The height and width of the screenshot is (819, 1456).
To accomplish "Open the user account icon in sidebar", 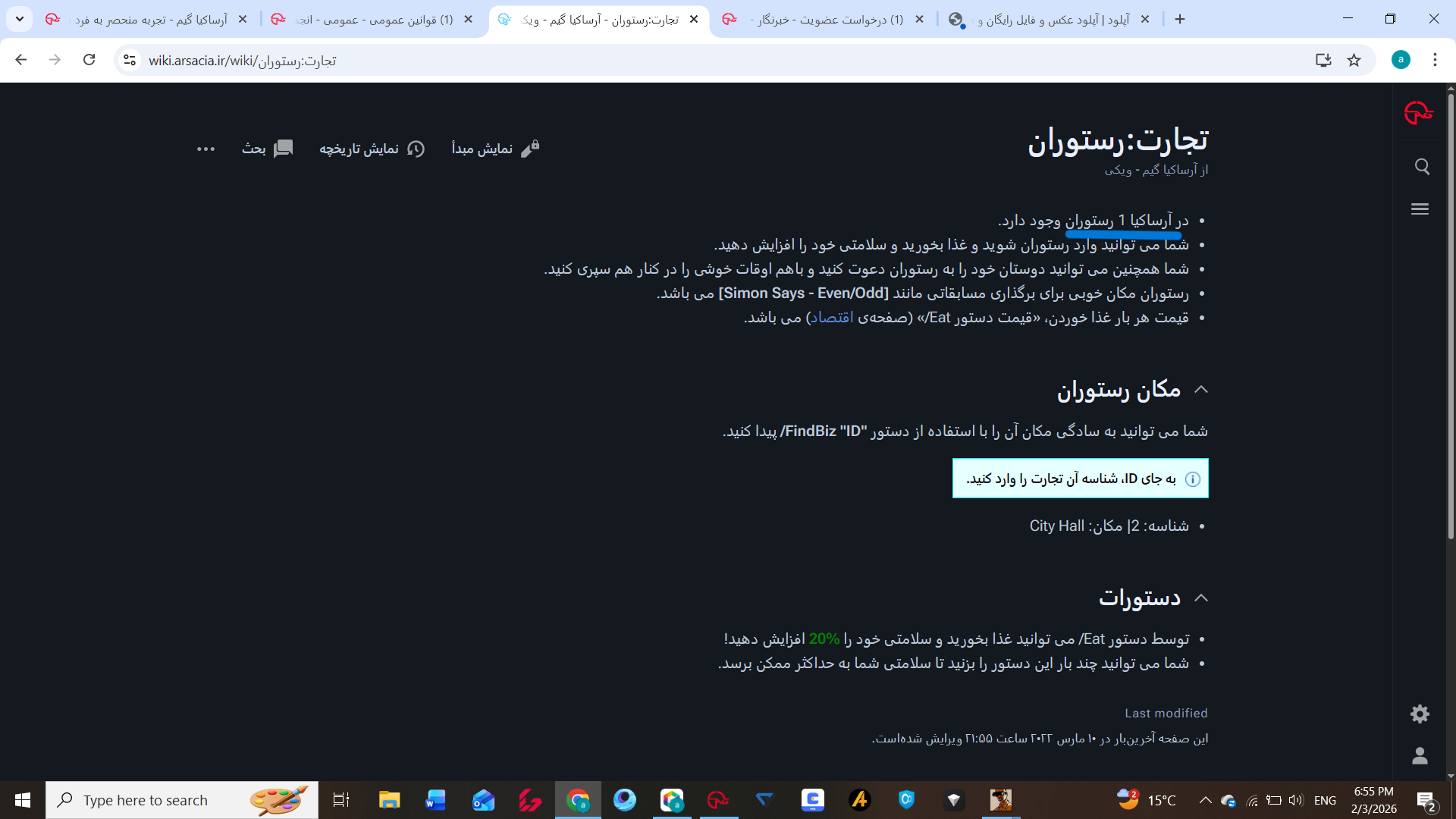I will click(1420, 756).
